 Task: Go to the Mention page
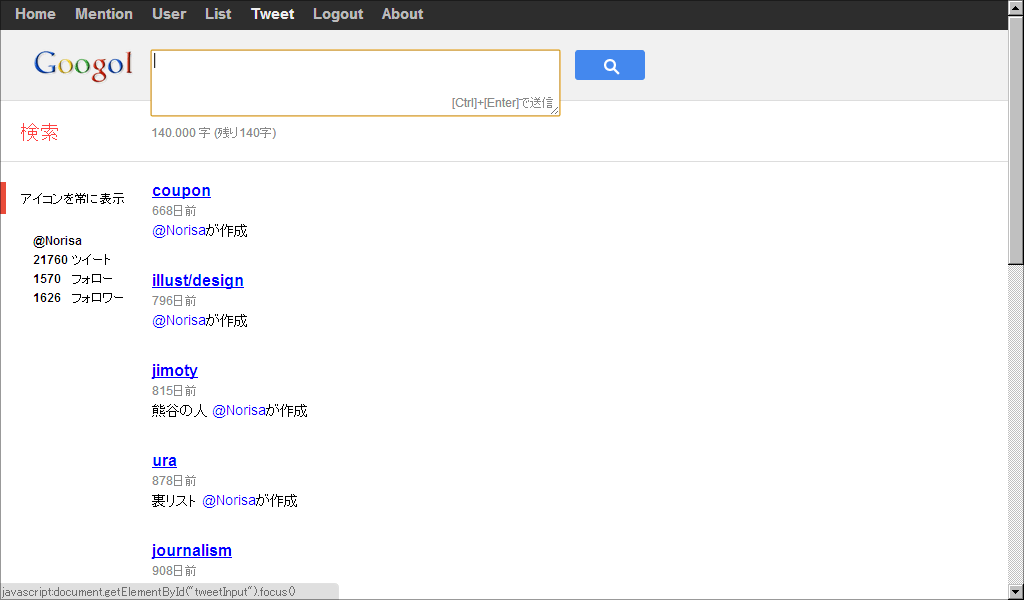104,14
